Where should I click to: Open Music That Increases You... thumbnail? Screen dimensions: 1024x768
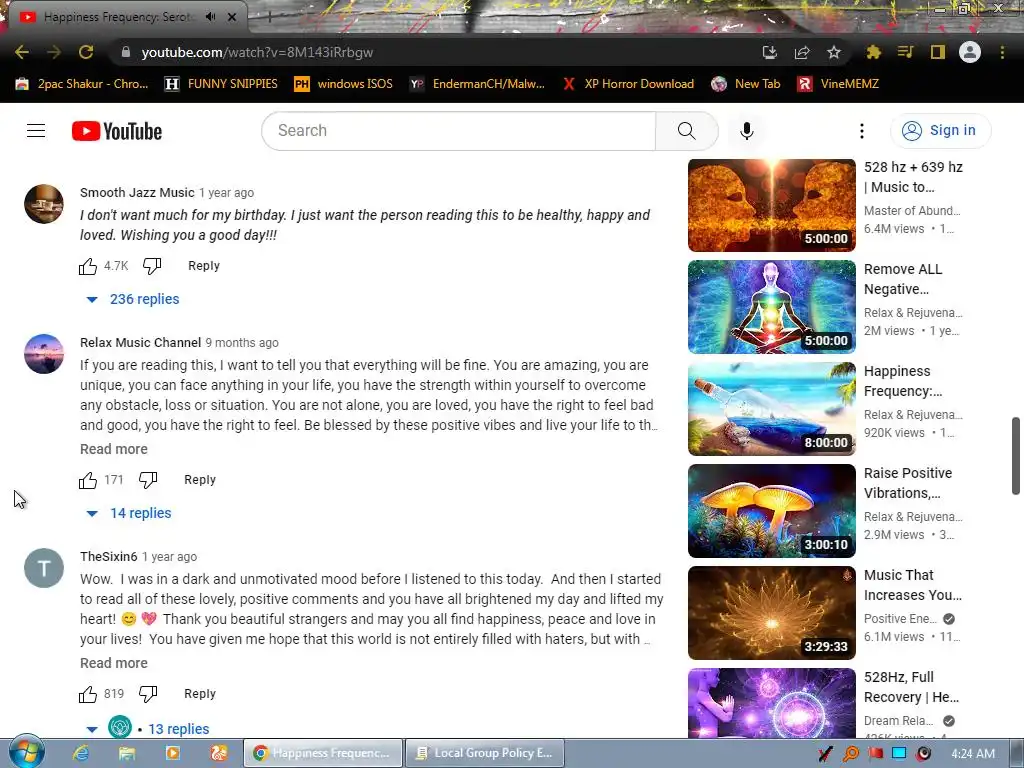771,613
